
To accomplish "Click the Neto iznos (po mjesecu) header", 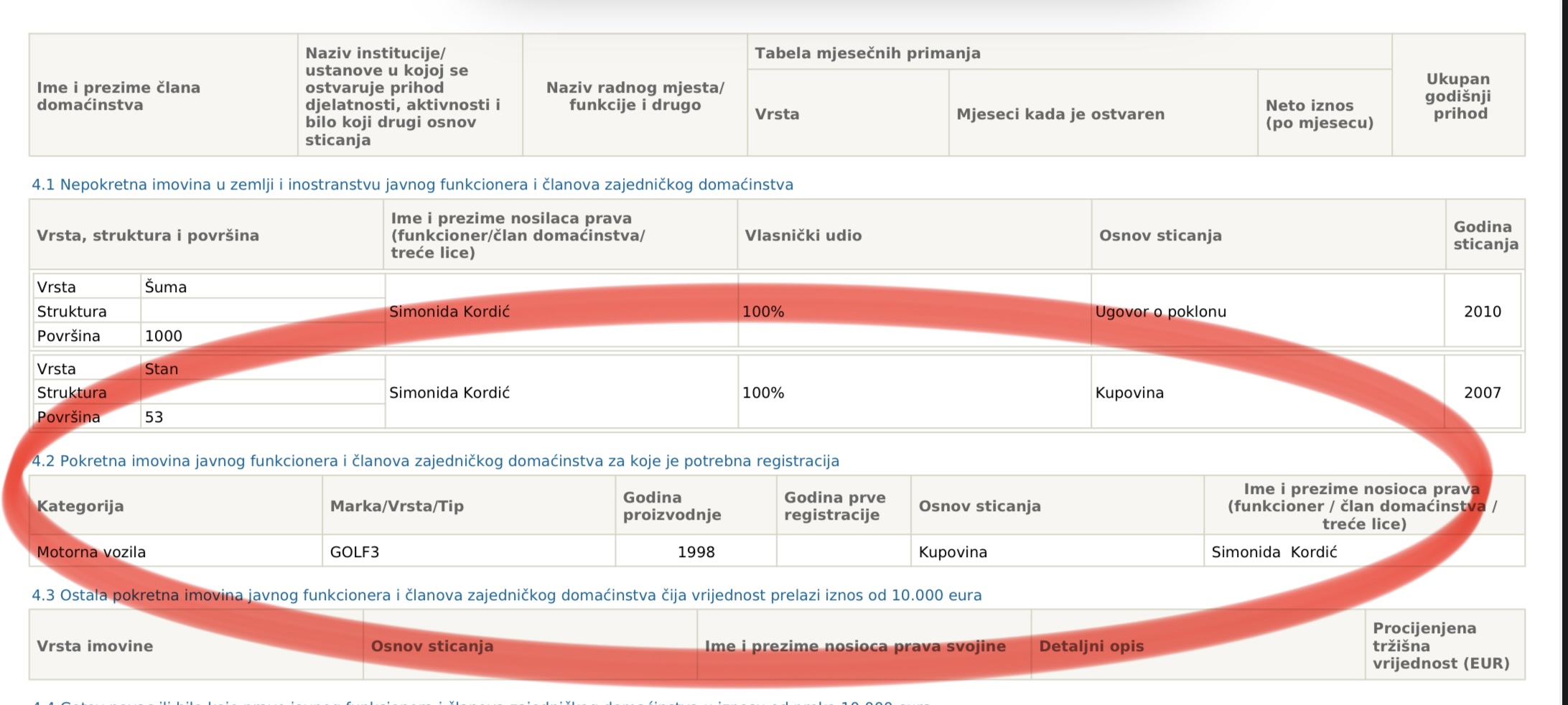I will [1319, 114].
